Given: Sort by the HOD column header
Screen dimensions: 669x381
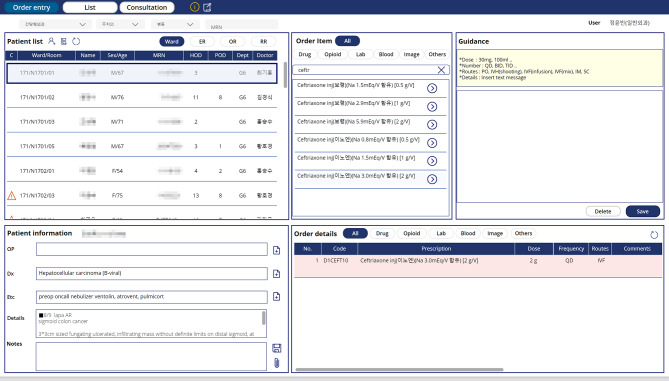Looking at the screenshot, I should coord(196,55).
